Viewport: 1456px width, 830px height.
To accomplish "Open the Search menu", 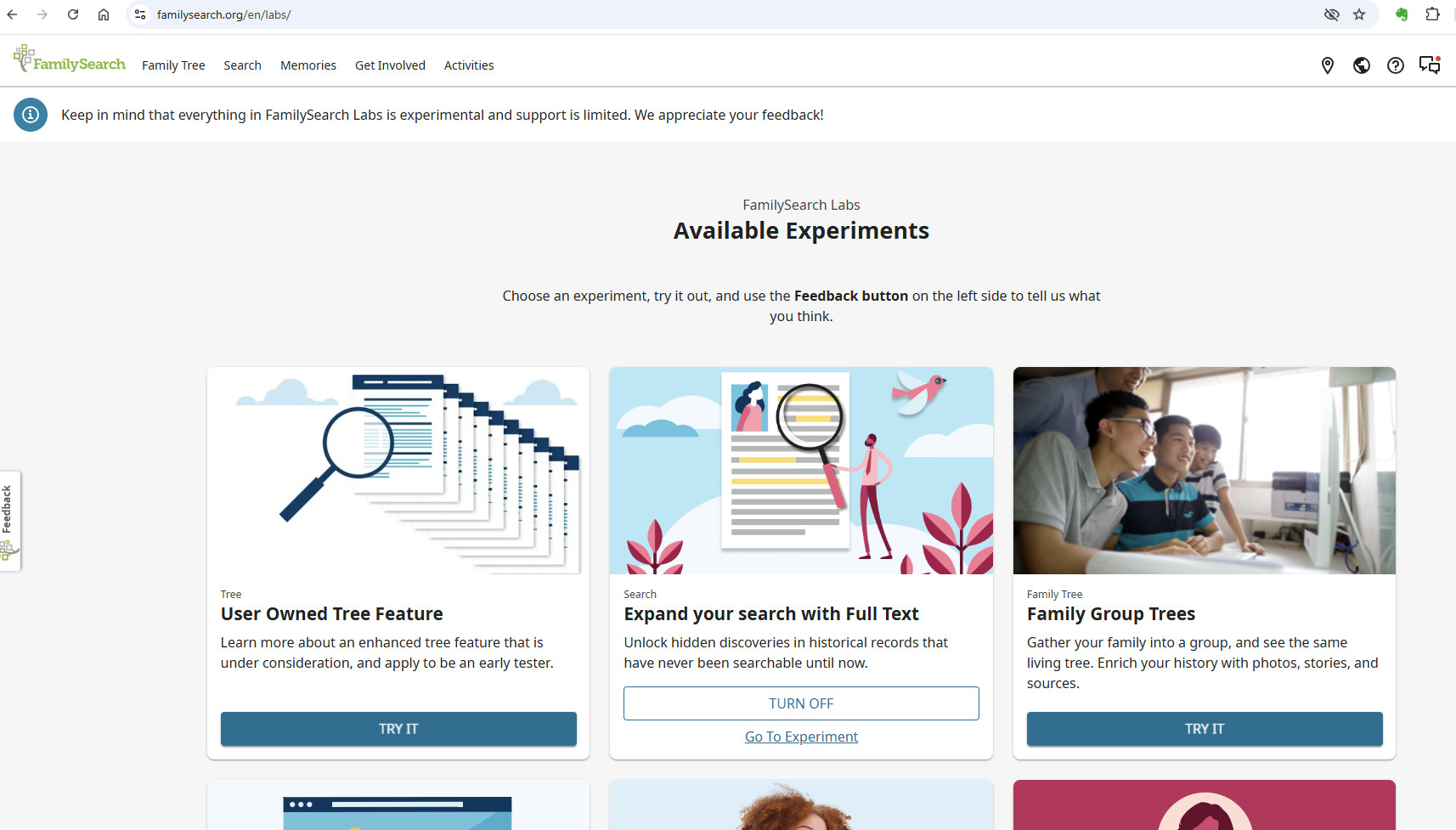I will click(x=242, y=65).
